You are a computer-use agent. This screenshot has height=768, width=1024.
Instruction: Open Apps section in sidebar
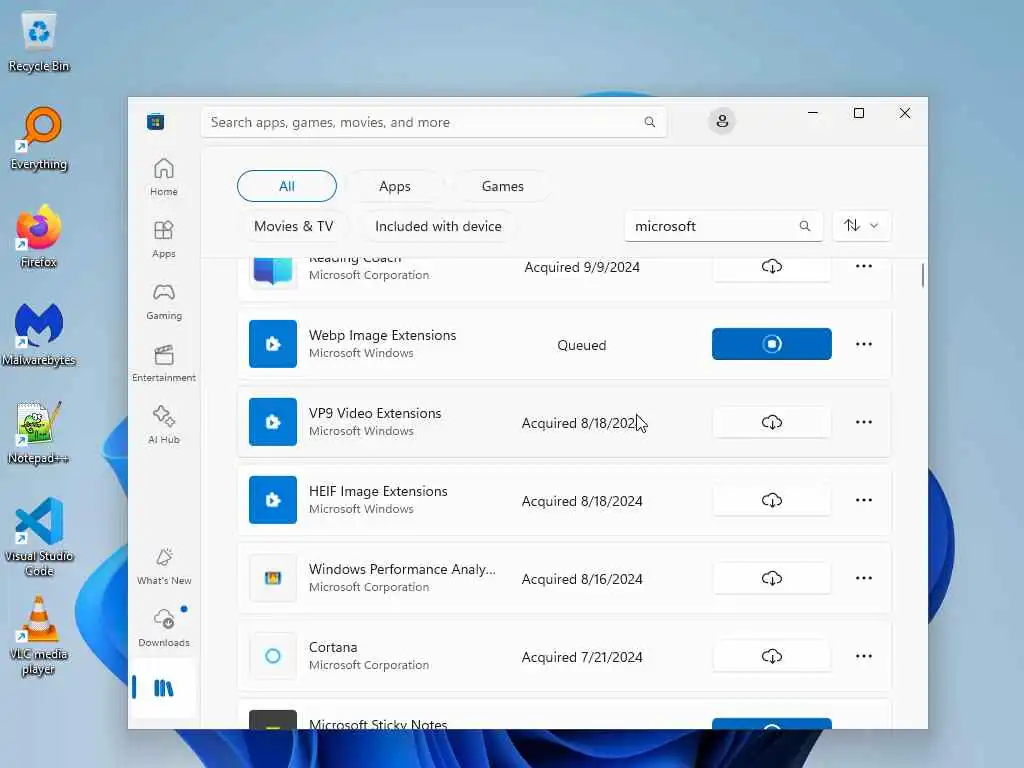163,239
